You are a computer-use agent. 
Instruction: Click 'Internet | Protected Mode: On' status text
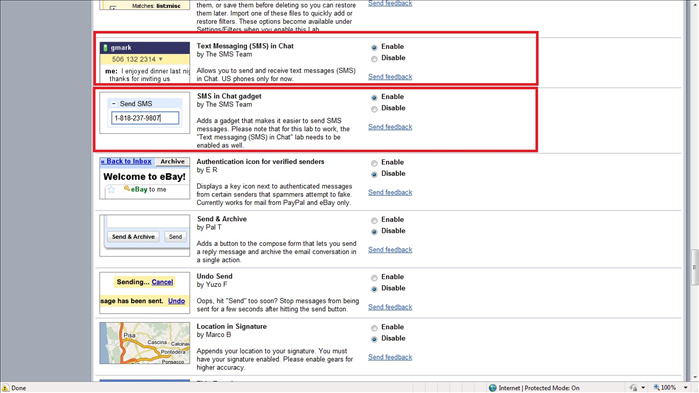pyautogui.click(x=539, y=388)
